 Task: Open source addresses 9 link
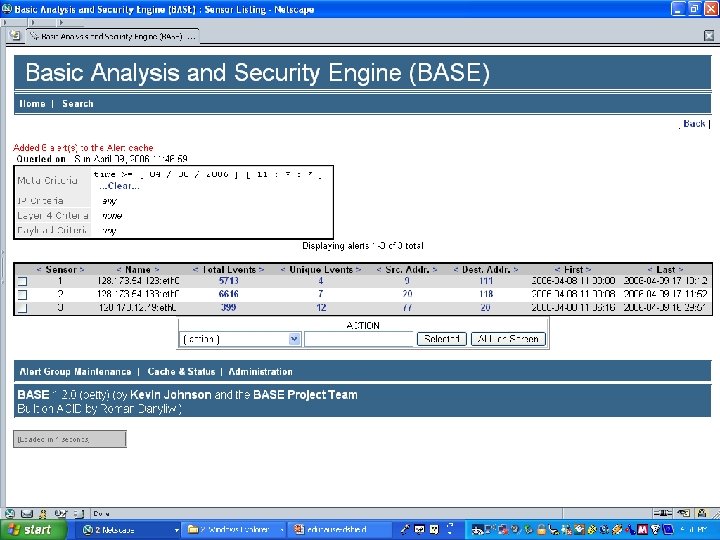[407, 281]
